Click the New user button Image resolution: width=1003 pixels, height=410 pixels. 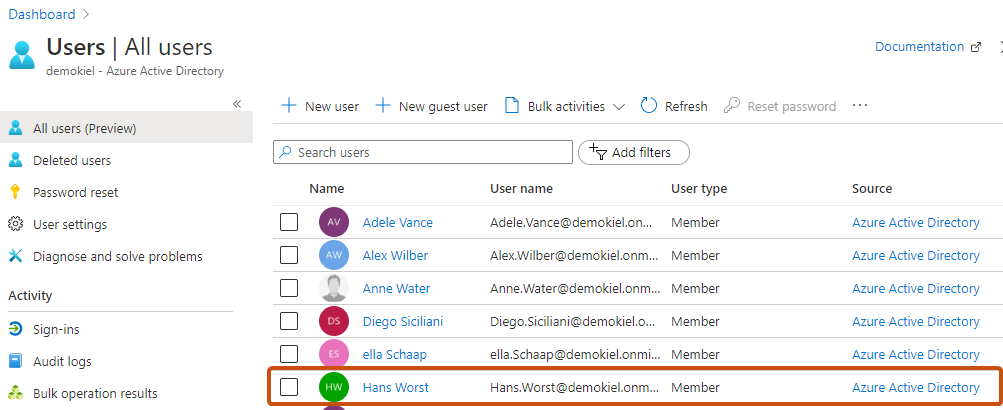point(320,106)
